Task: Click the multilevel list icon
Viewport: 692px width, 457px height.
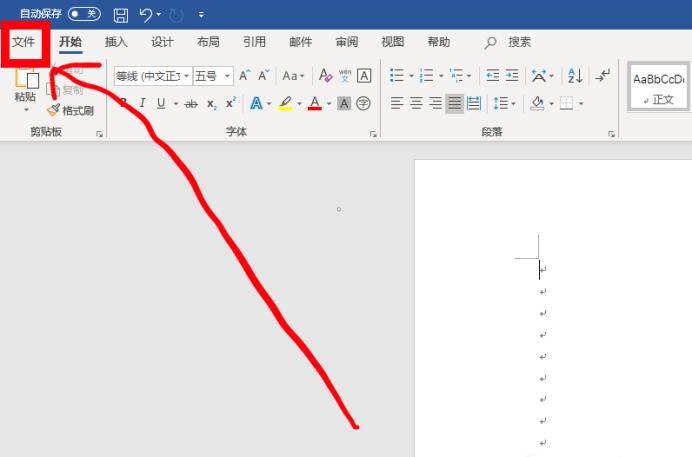Action: pos(456,75)
